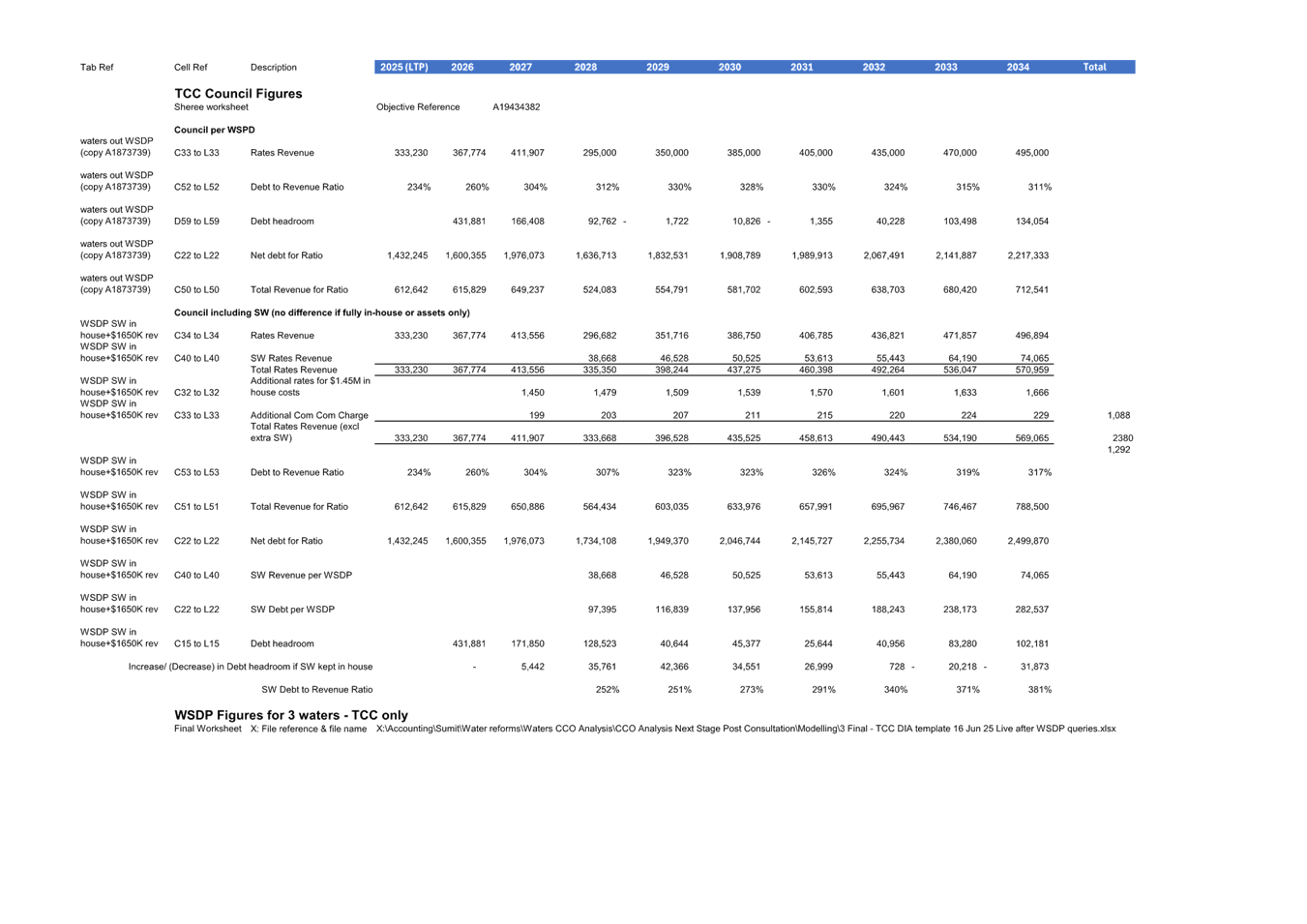Click the SW Revenue per WSDP label
This screenshot has width=1307, height=924.
[301, 576]
